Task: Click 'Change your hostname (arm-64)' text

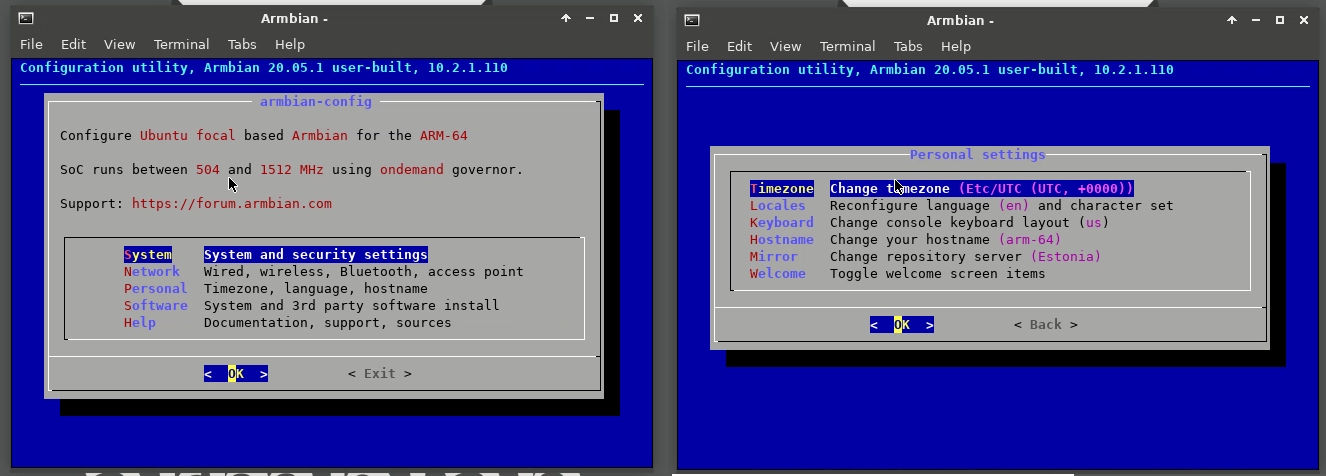Action: point(946,239)
